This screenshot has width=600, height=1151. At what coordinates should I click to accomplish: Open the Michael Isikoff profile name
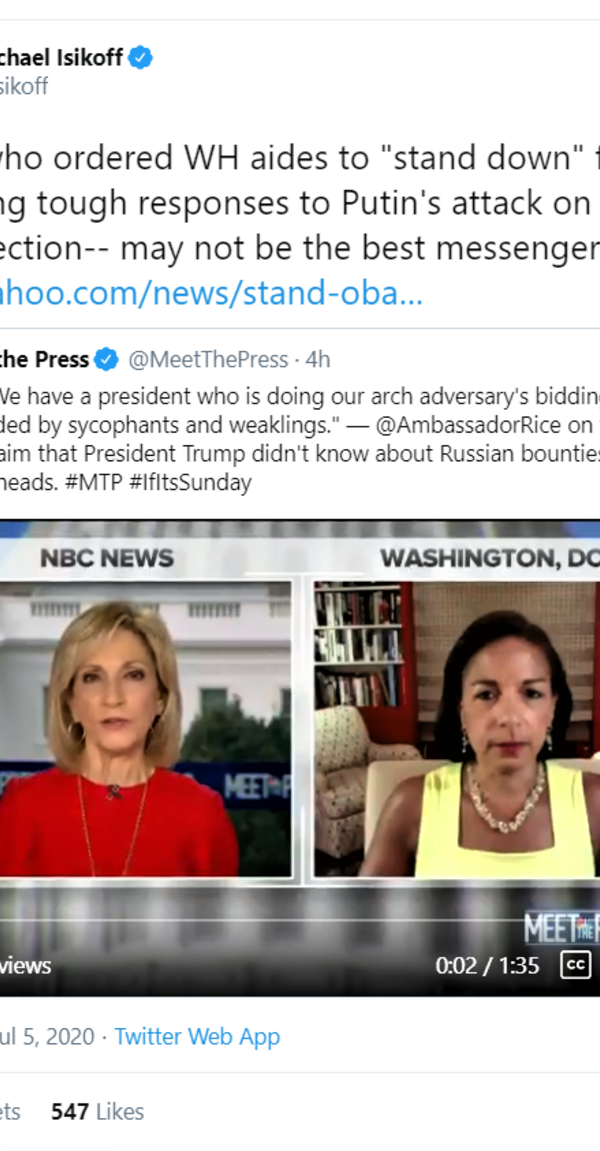coord(62,57)
